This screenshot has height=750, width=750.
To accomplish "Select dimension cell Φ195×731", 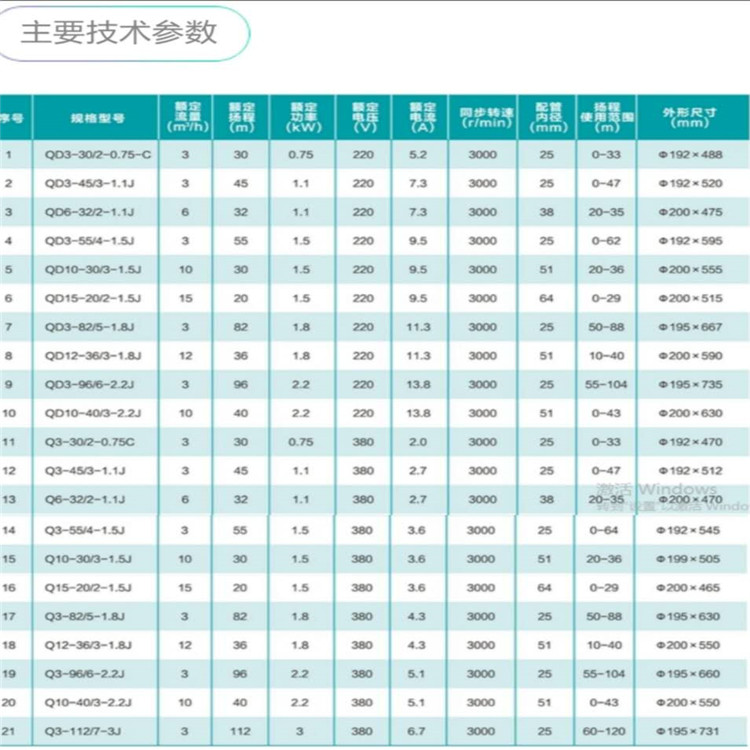I will pyautogui.click(x=690, y=730).
